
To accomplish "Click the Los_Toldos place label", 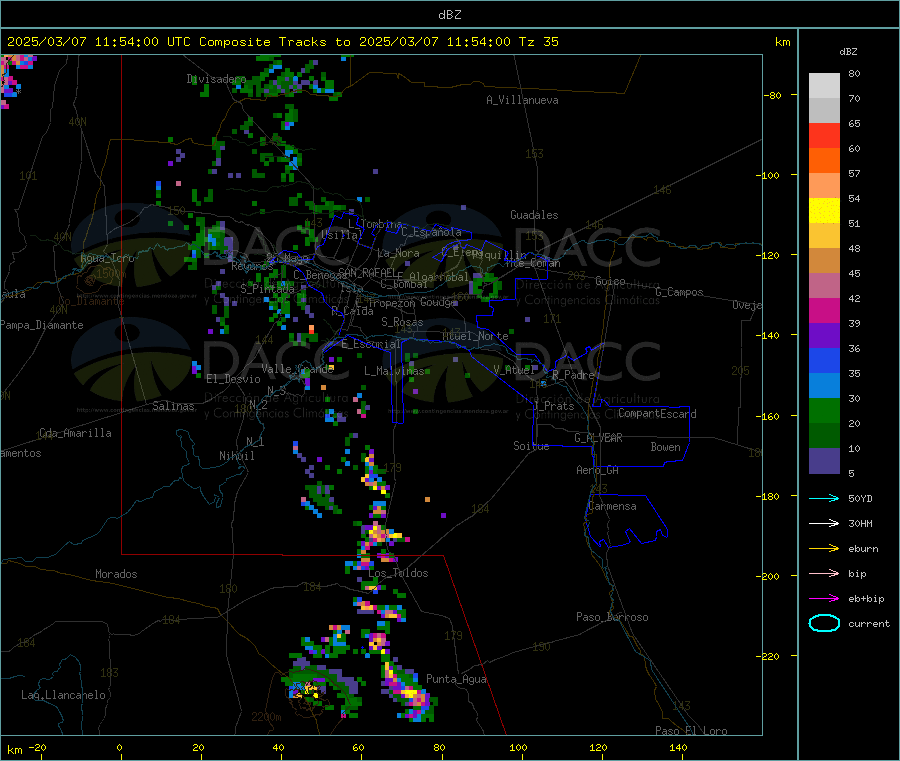I will [x=398, y=573].
